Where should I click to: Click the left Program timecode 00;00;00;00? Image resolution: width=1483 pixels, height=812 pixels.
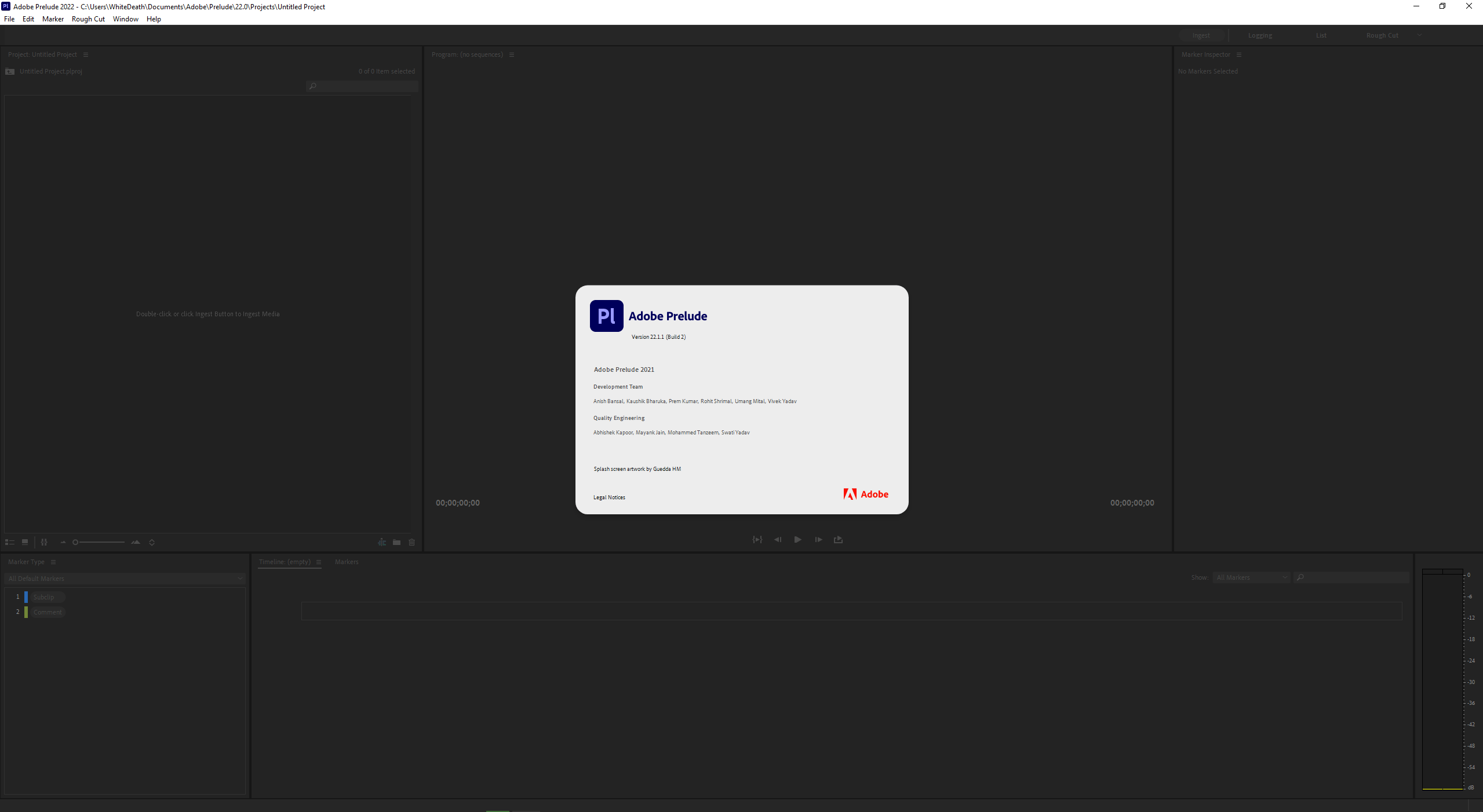click(458, 503)
